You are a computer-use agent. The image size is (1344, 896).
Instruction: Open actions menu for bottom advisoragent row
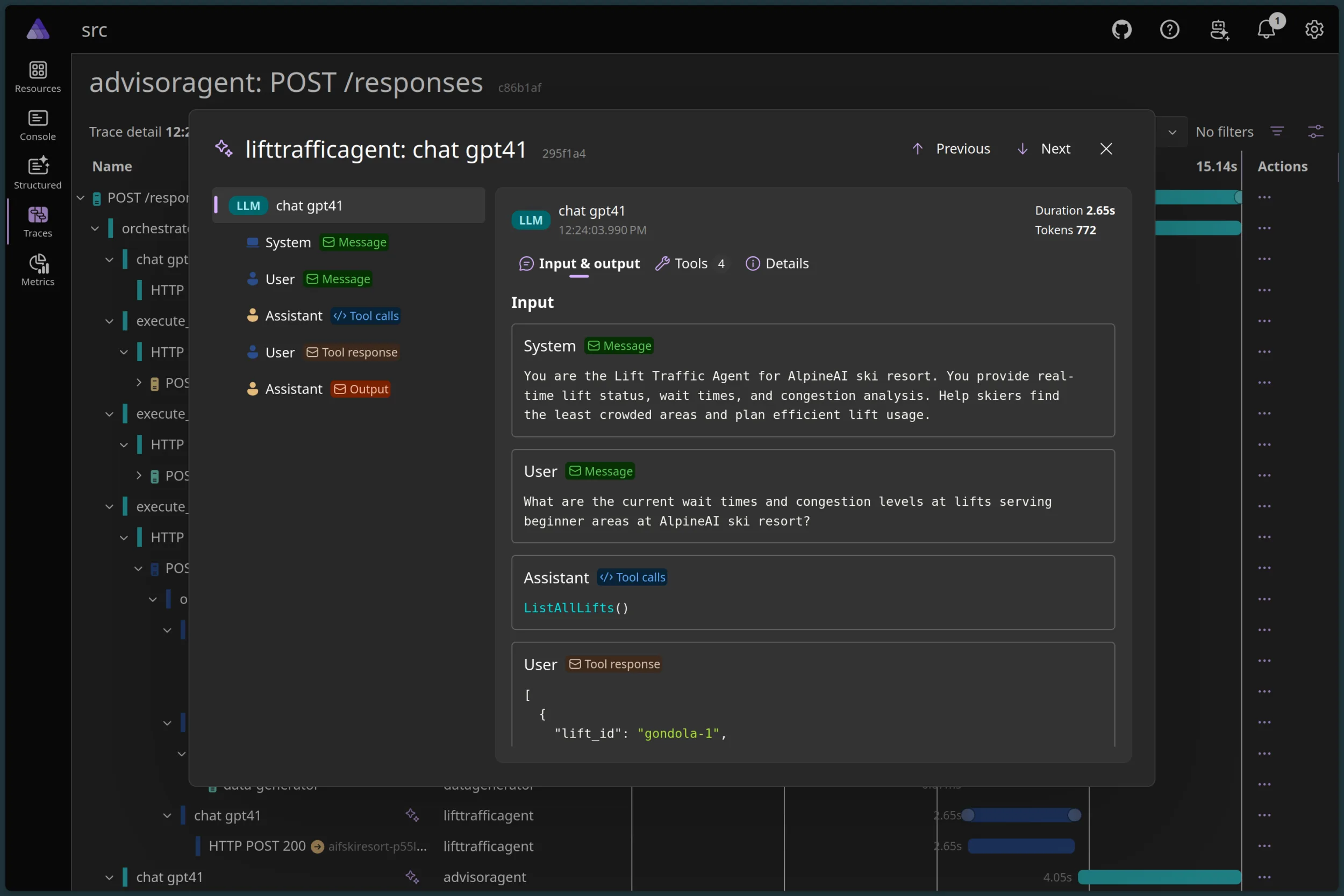(1264, 877)
